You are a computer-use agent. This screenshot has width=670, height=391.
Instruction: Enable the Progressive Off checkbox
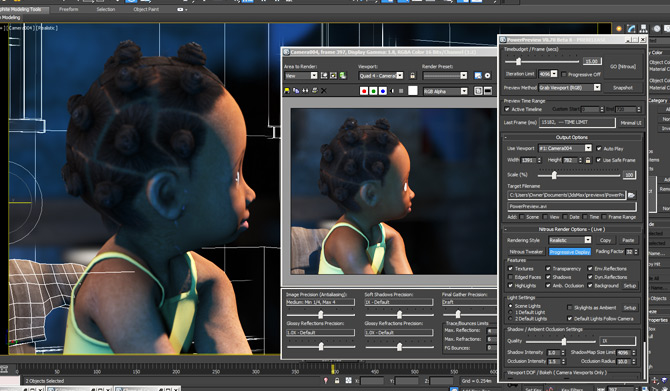point(564,74)
